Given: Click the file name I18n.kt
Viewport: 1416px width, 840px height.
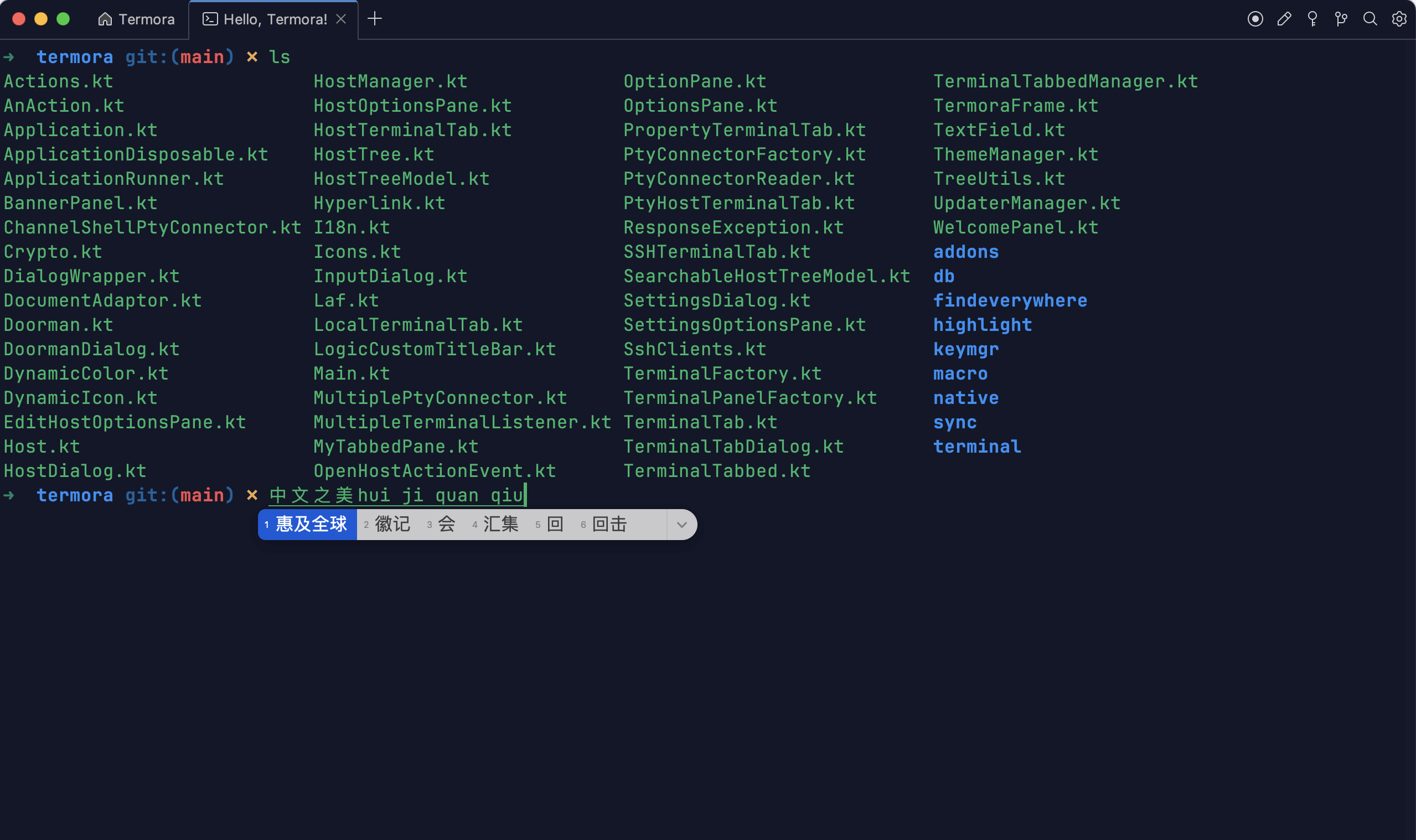Looking at the screenshot, I should [352, 227].
